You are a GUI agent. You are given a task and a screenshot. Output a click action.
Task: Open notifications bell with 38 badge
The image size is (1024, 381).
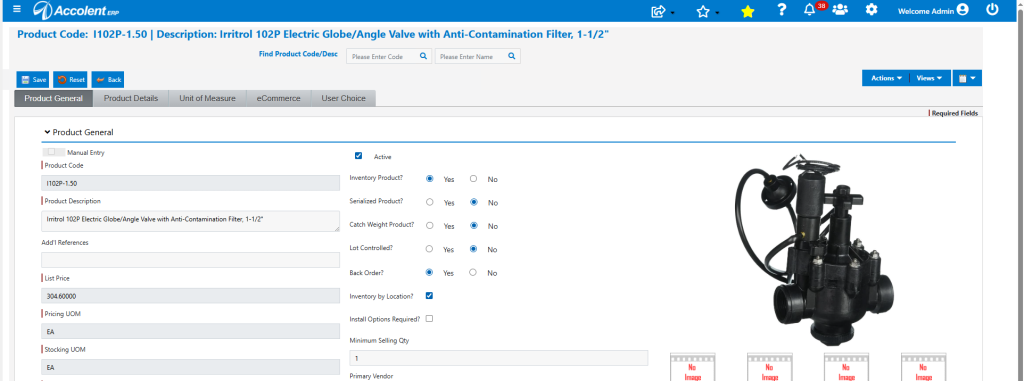tap(810, 10)
